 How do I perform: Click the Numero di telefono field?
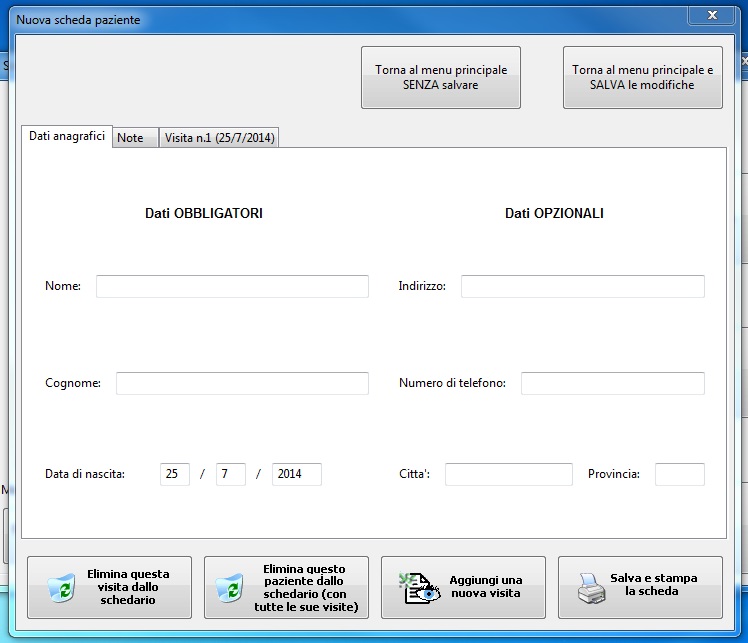(612, 384)
